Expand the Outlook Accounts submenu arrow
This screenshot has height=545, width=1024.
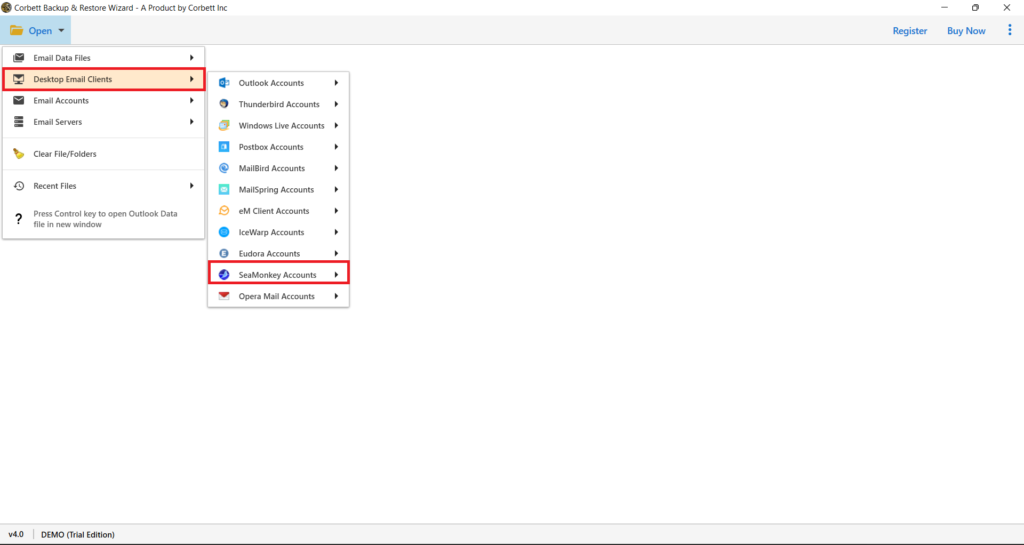pyautogui.click(x=336, y=83)
